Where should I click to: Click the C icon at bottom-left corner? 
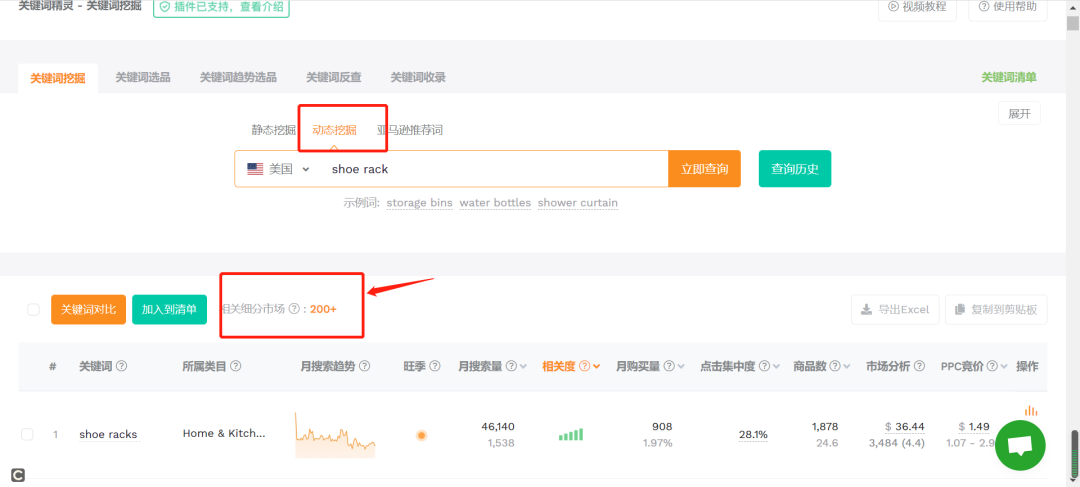pos(17,475)
